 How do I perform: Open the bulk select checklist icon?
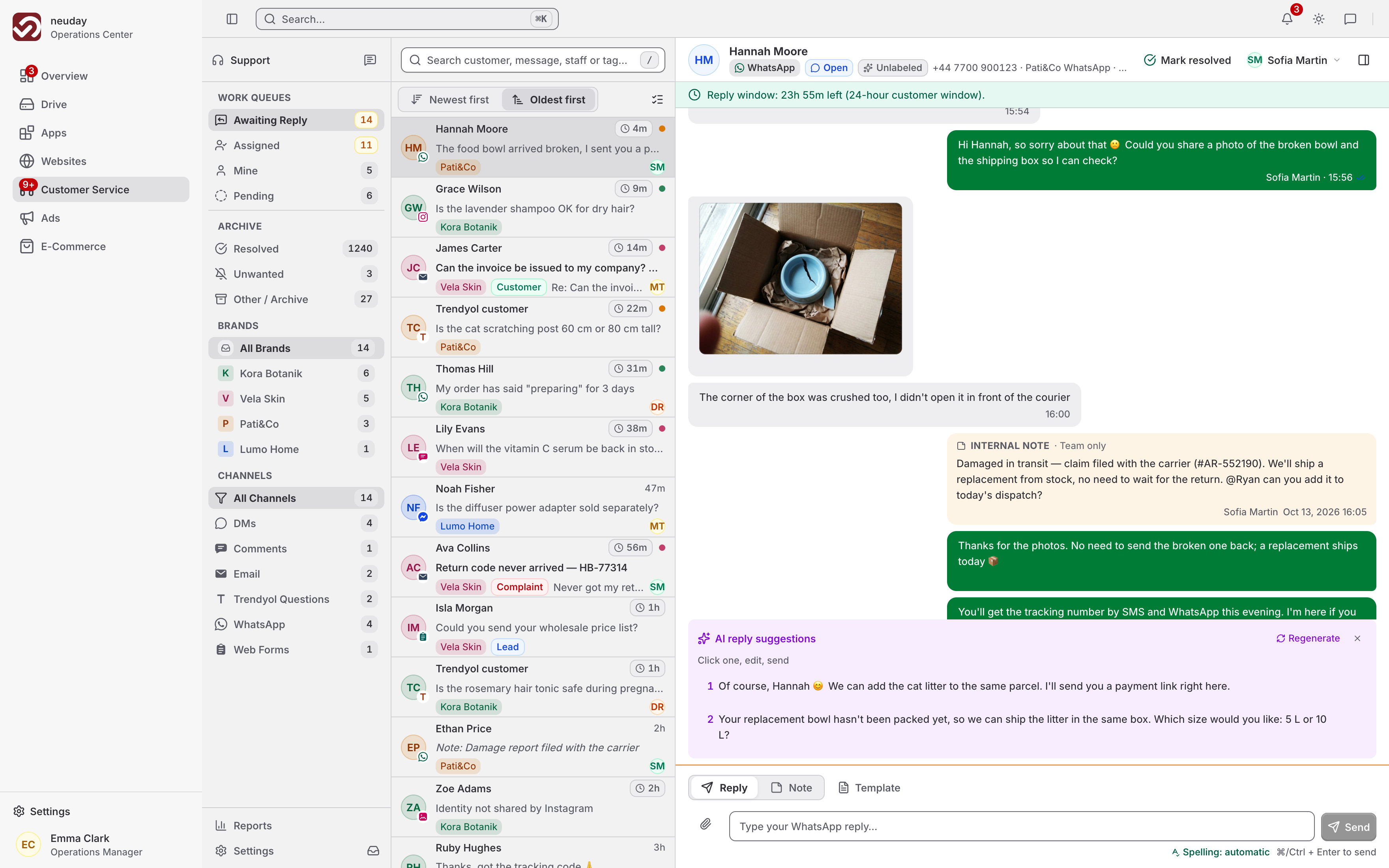[657, 100]
